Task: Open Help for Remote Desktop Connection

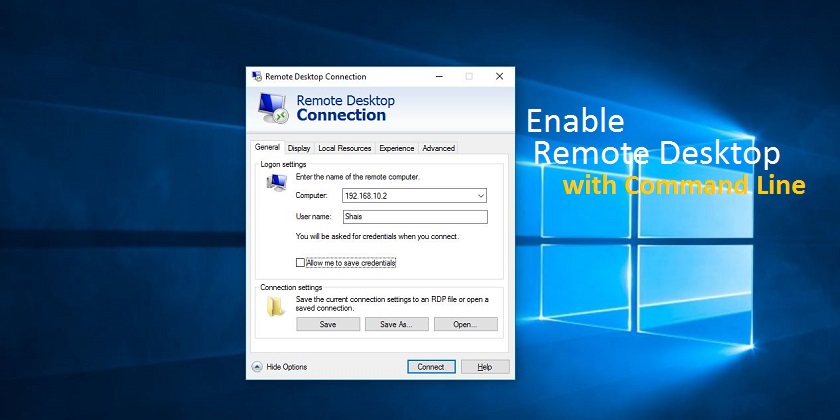Action: [x=485, y=367]
